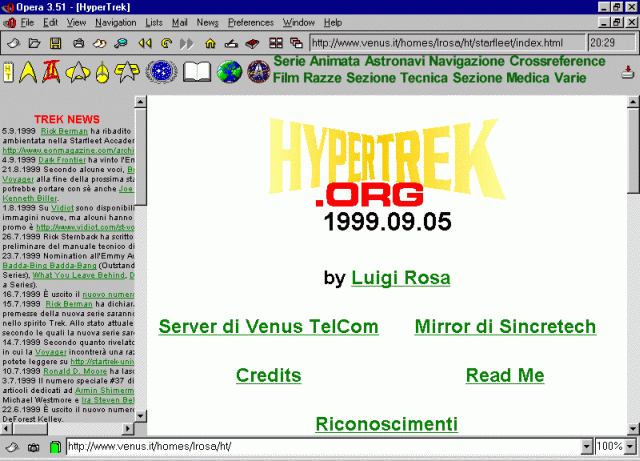Open the Mail menu
The width and height of the screenshot is (640, 461).
pyautogui.click(x=180, y=22)
